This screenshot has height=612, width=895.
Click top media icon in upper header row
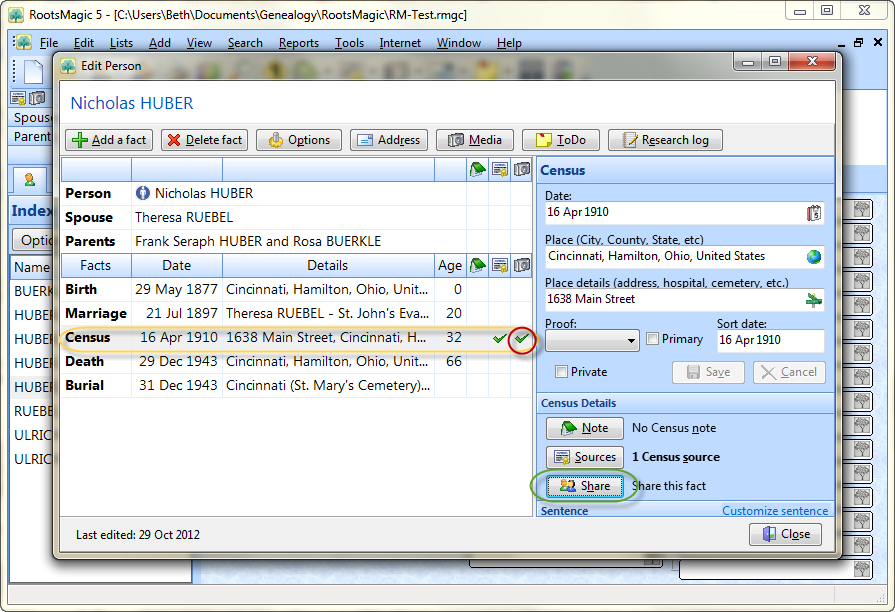coord(522,170)
